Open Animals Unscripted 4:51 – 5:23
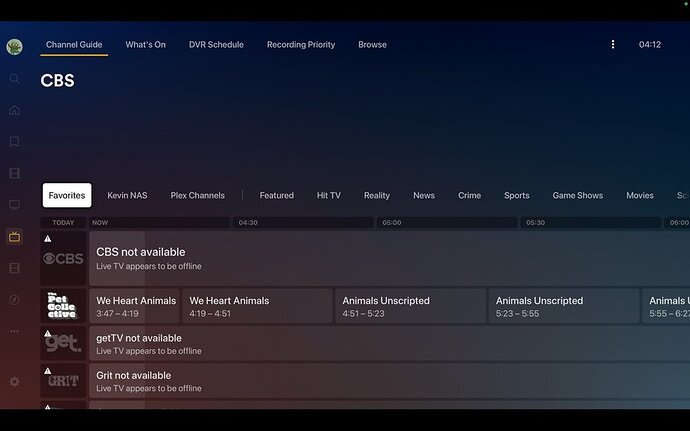This screenshot has height=431, width=690. (x=411, y=306)
